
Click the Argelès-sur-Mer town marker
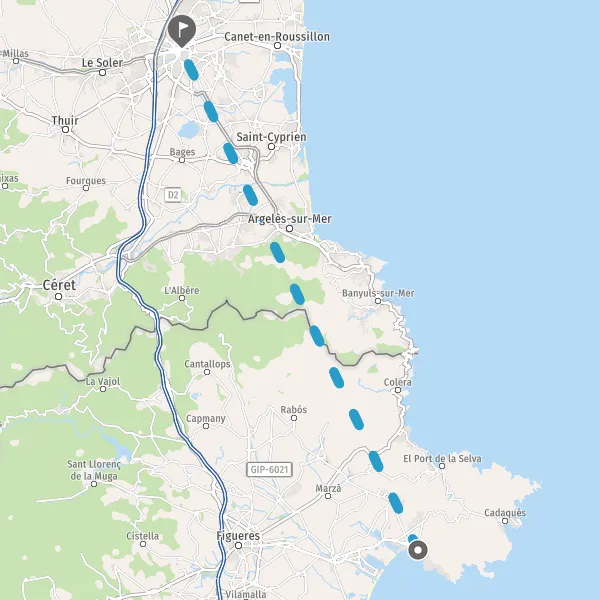[x=290, y=228]
